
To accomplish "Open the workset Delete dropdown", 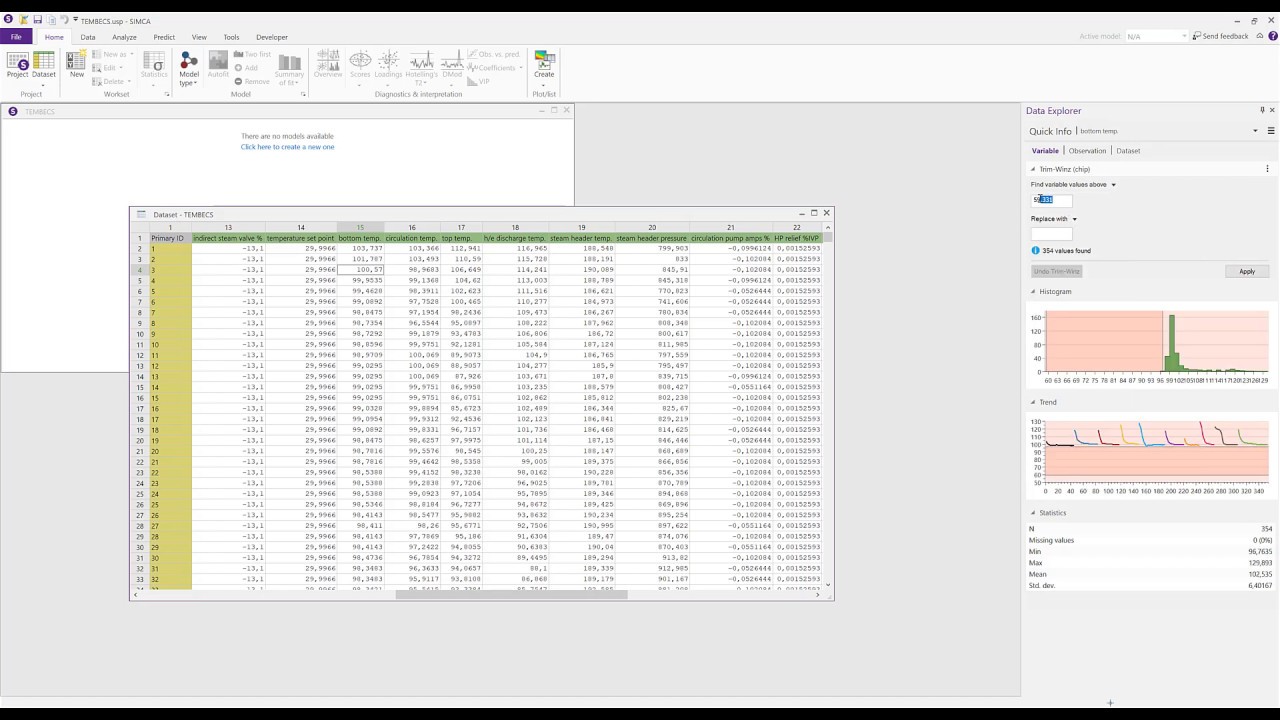I will pos(111,82).
